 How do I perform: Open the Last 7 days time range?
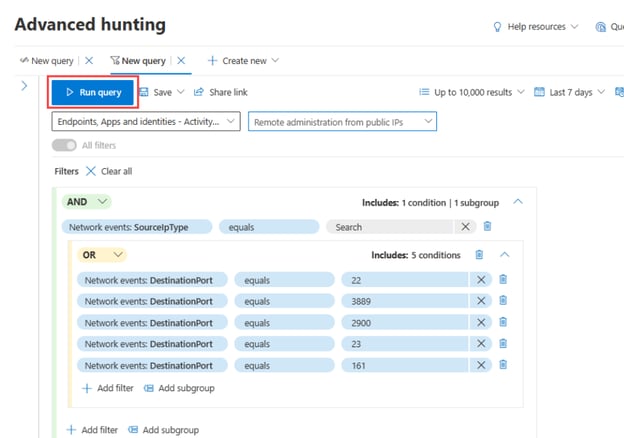(x=569, y=92)
